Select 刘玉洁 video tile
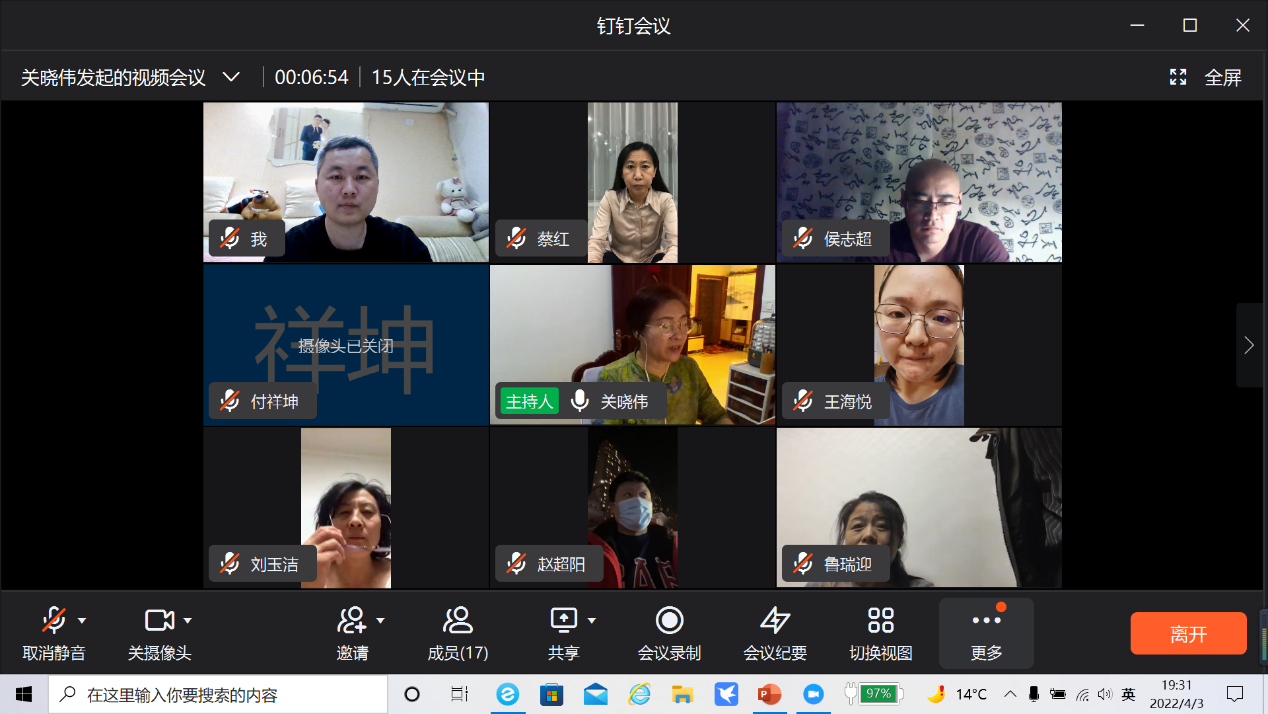This screenshot has width=1268, height=714. click(346, 508)
